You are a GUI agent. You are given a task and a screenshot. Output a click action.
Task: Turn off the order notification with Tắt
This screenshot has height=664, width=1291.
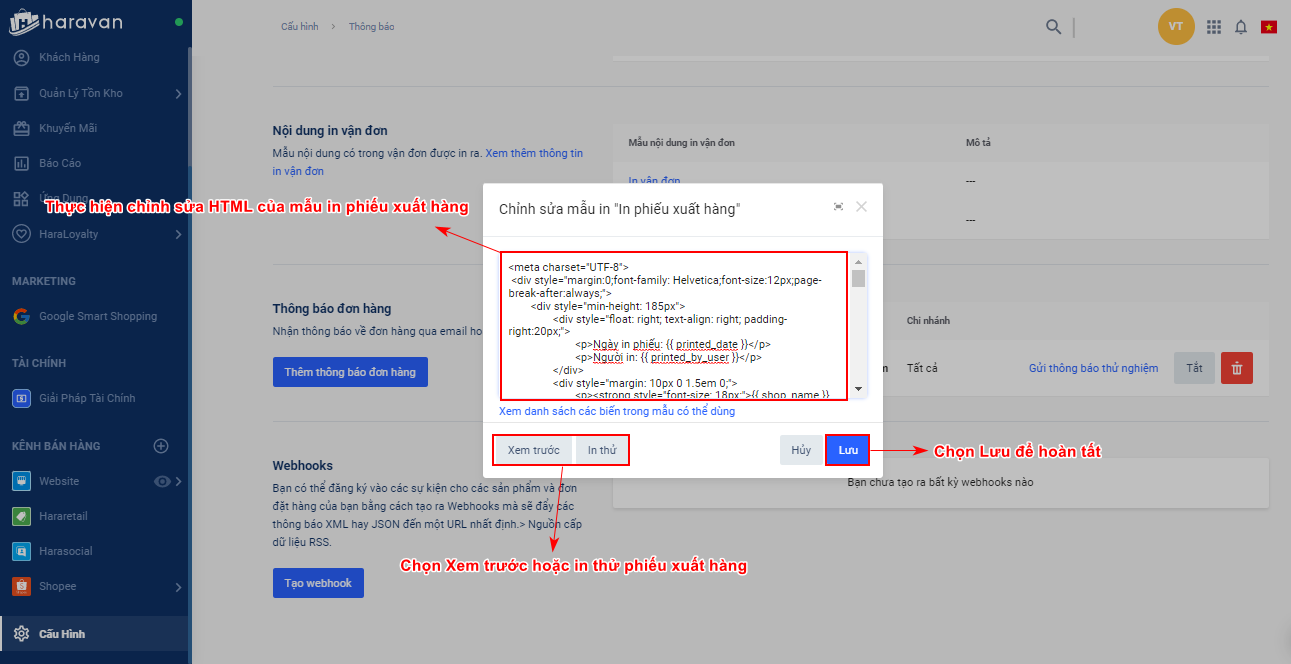1194,368
